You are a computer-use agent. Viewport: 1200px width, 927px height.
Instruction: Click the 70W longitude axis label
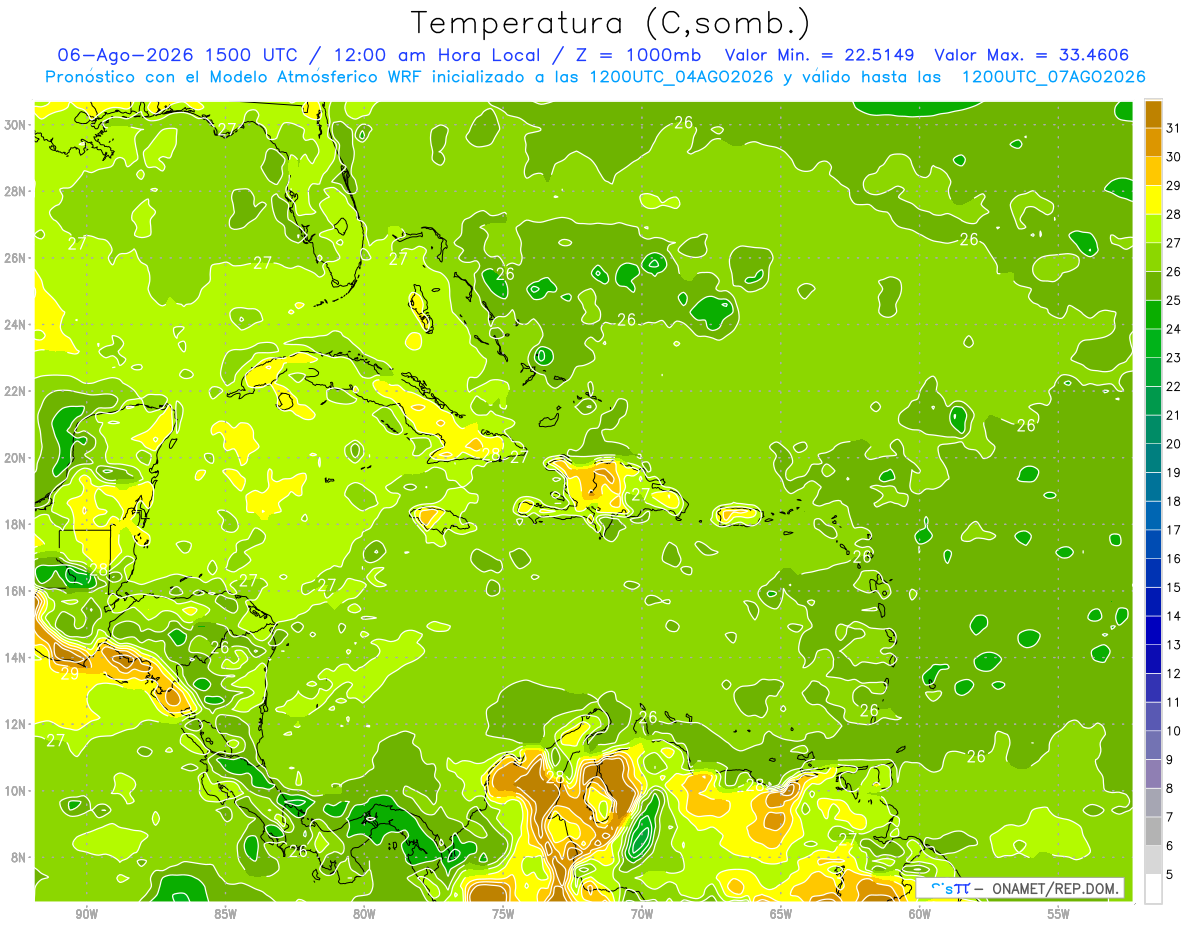point(642,914)
